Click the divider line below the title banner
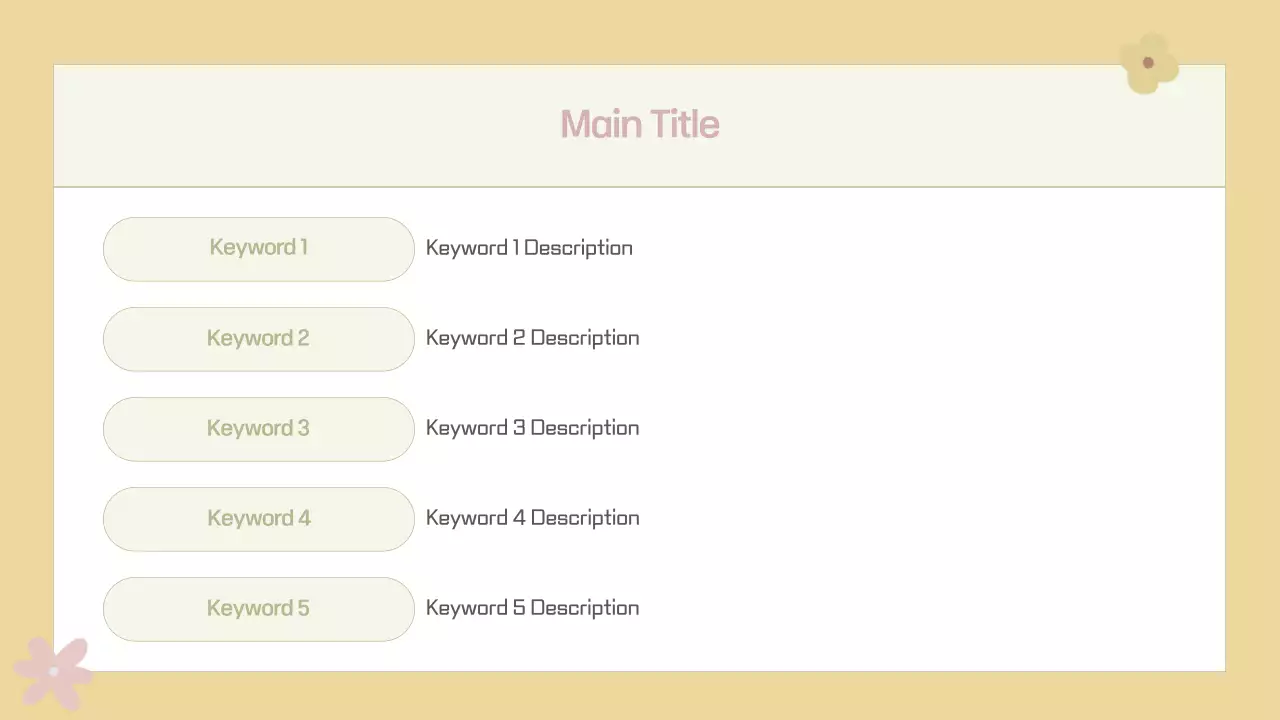The height and width of the screenshot is (720, 1280). [640, 187]
